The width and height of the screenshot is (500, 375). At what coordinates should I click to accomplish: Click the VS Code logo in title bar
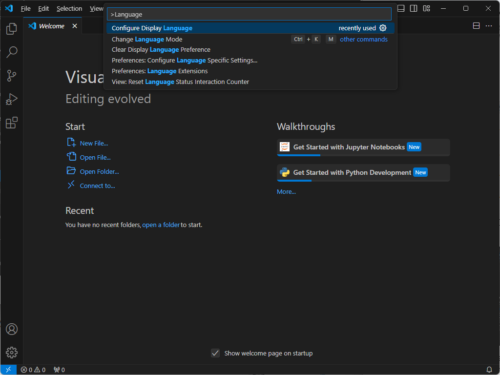tap(9, 8)
